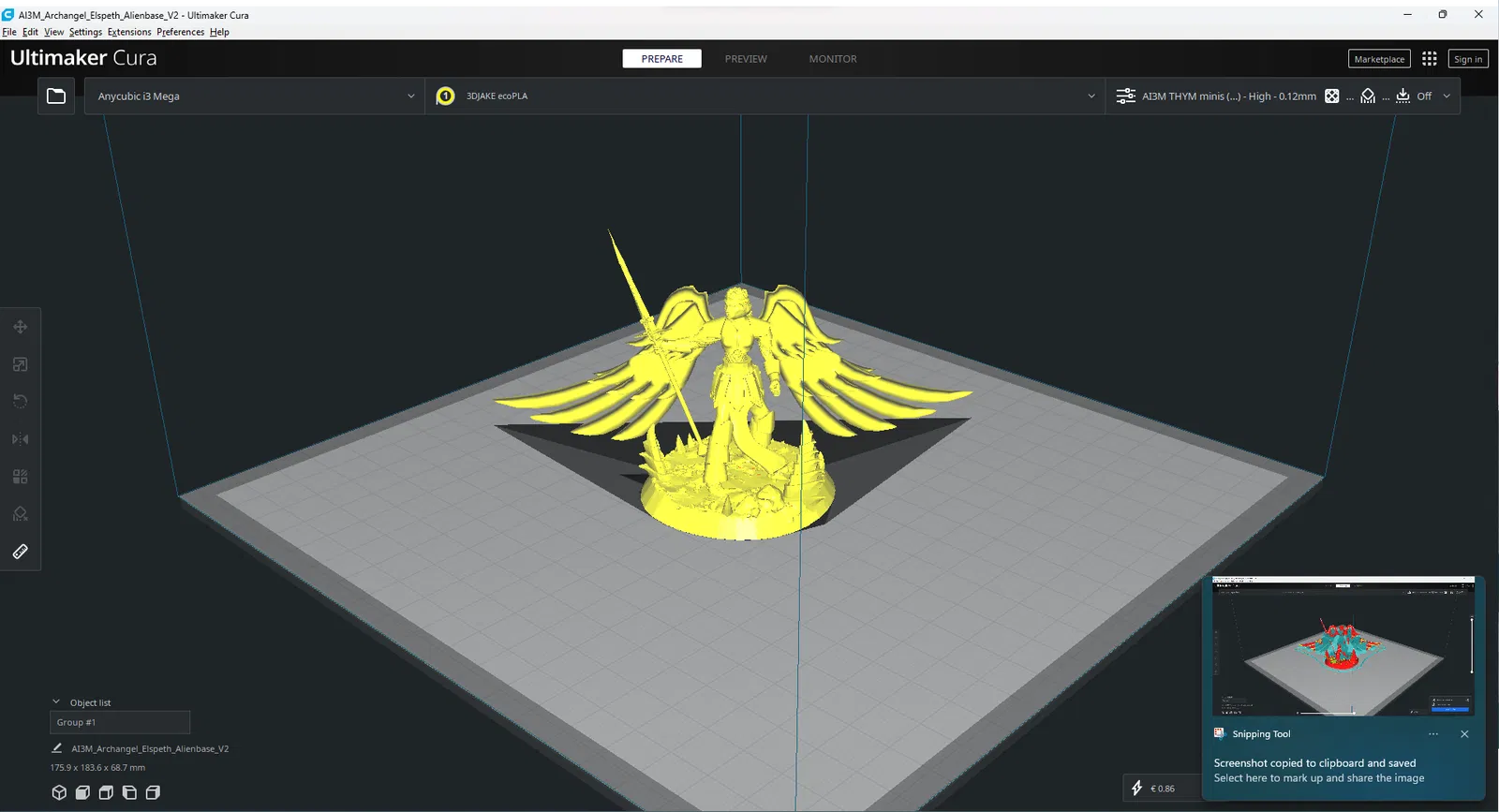This screenshot has width=1499, height=812.
Task: Select the Move tool in left toolbar
Action: tap(21, 327)
